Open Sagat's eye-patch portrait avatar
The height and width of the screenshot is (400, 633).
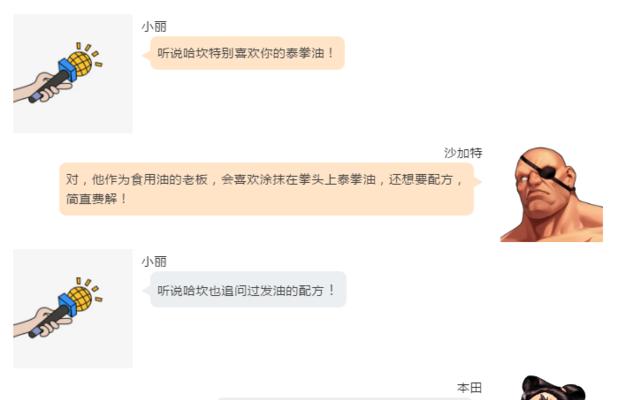pyautogui.click(x=551, y=194)
